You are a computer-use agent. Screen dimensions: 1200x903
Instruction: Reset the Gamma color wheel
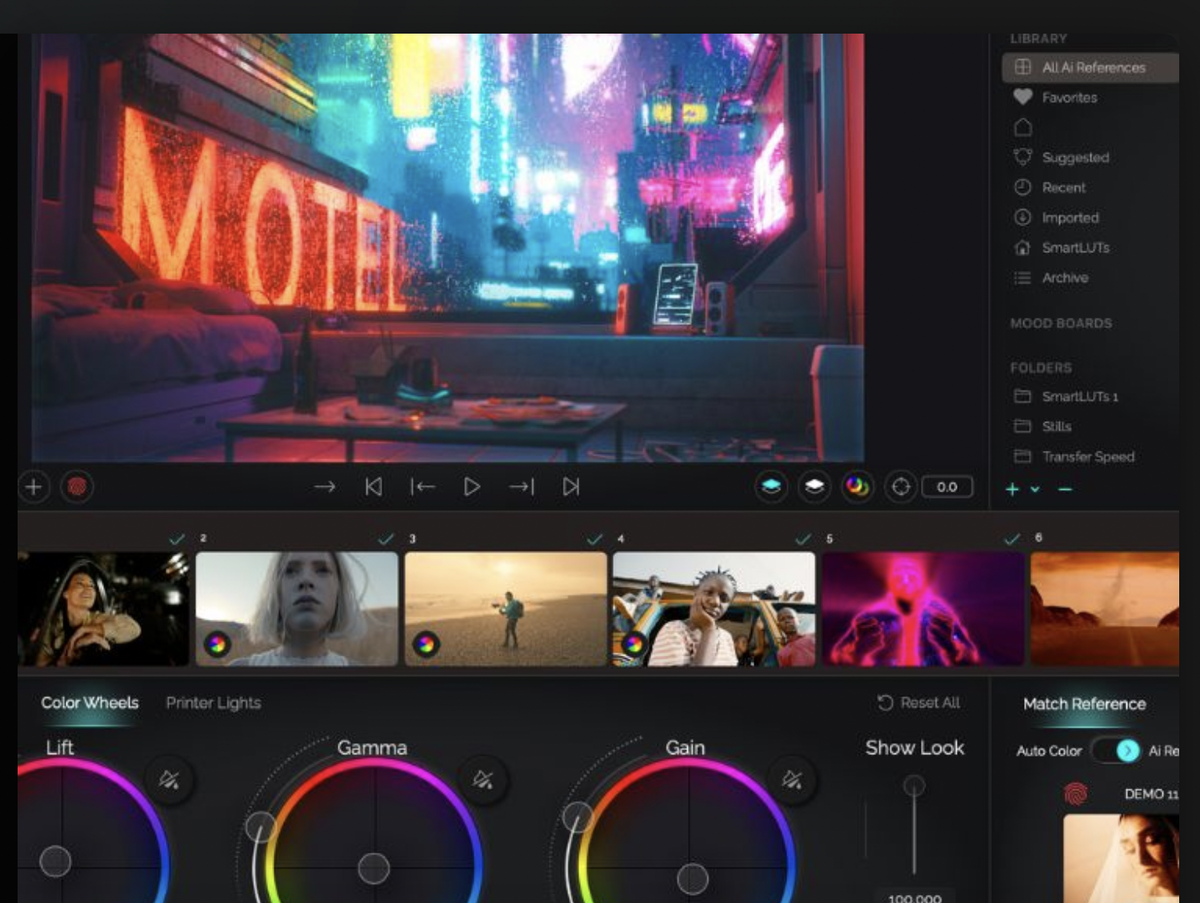[483, 779]
